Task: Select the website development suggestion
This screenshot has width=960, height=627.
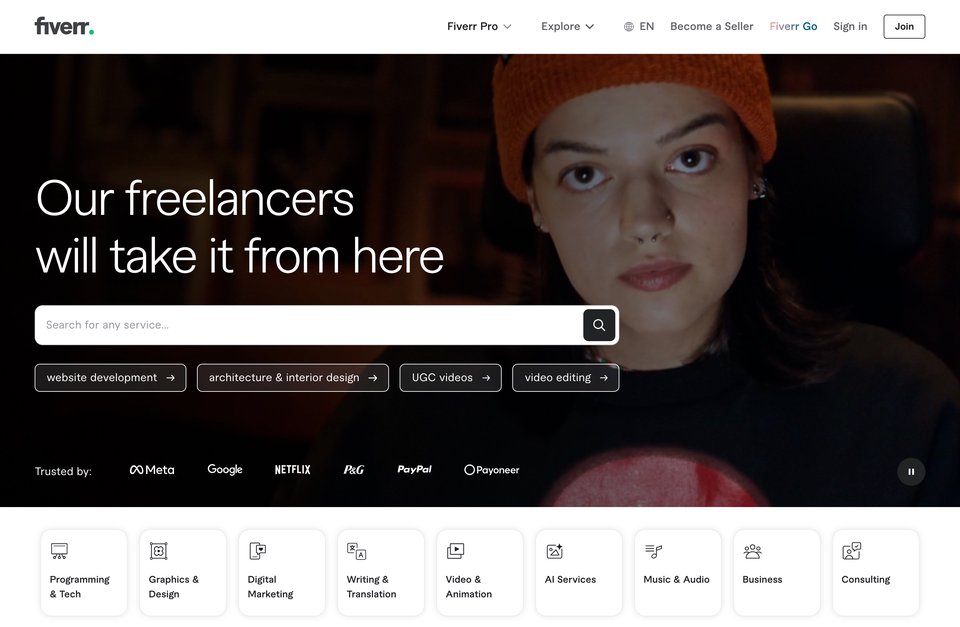Action: click(110, 378)
